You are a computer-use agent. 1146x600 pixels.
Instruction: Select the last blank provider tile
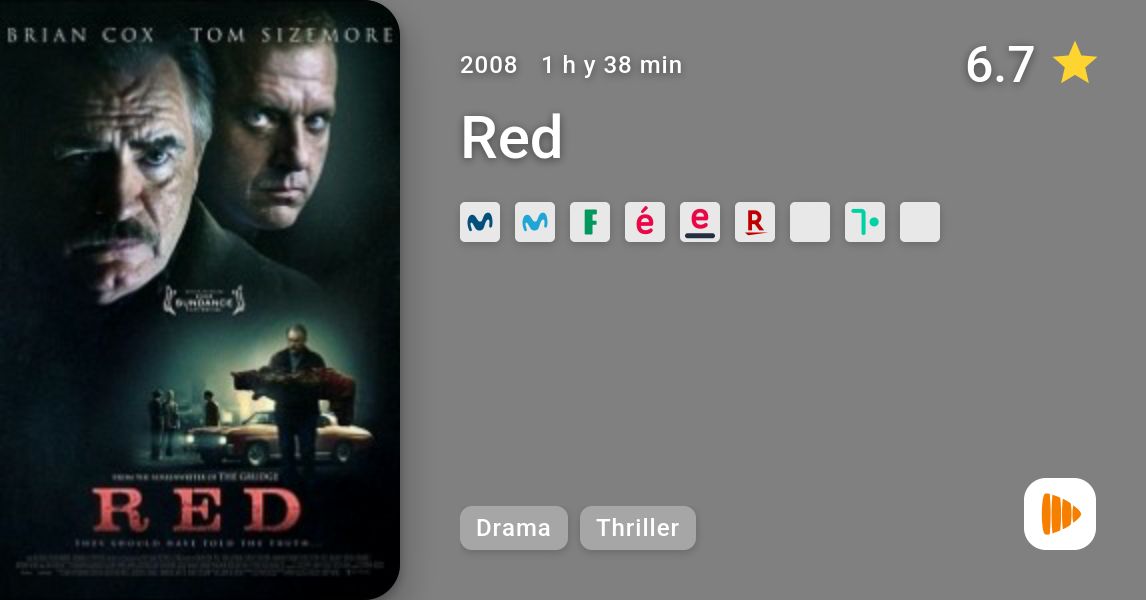pyautogui.click(x=919, y=222)
